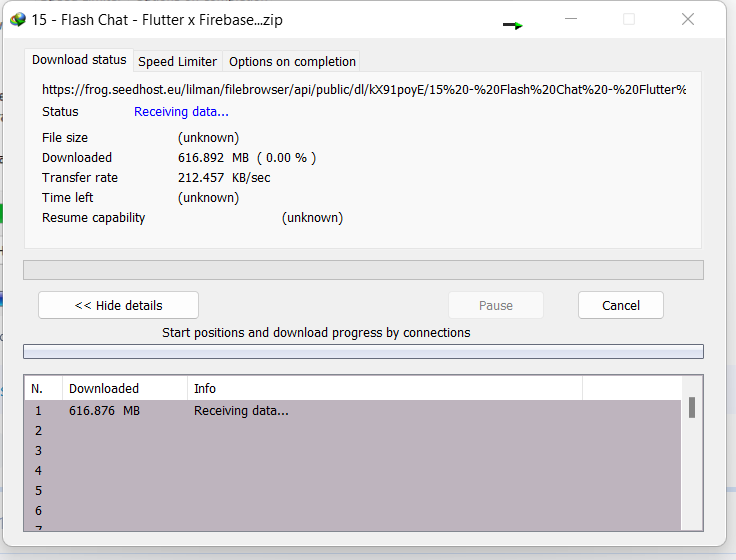The height and width of the screenshot is (560, 736).
Task: Select connection row number 5
Action: [x=353, y=491]
